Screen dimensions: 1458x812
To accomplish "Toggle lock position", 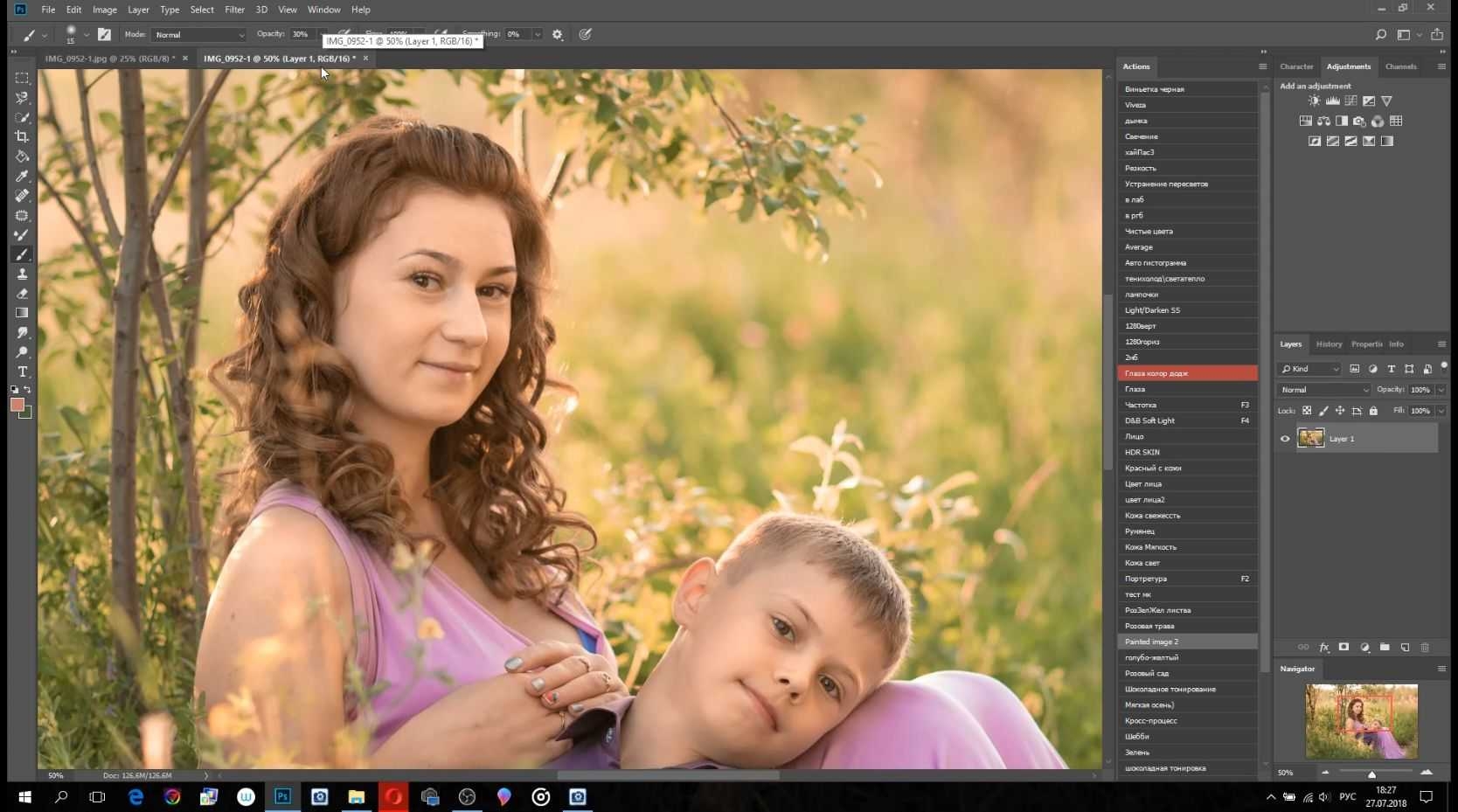I will (1340, 411).
